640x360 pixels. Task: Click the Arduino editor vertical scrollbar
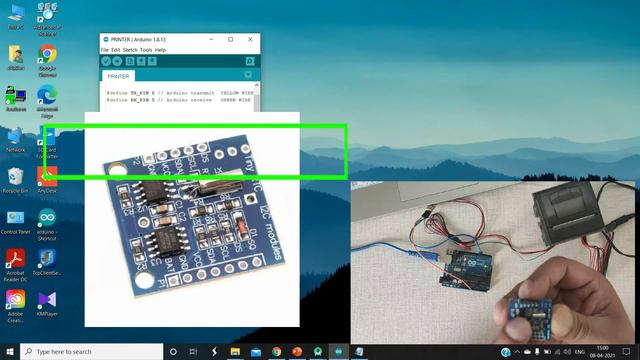[x=256, y=97]
